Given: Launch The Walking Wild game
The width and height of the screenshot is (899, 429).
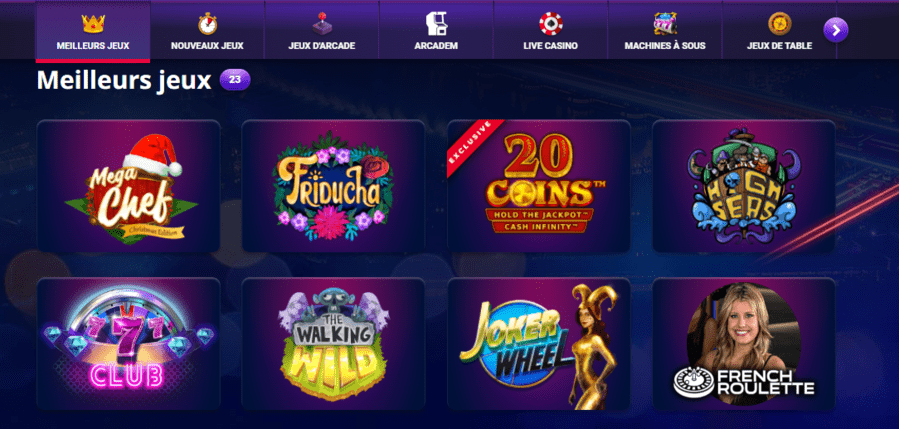Looking at the screenshot, I should click(333, 344).
